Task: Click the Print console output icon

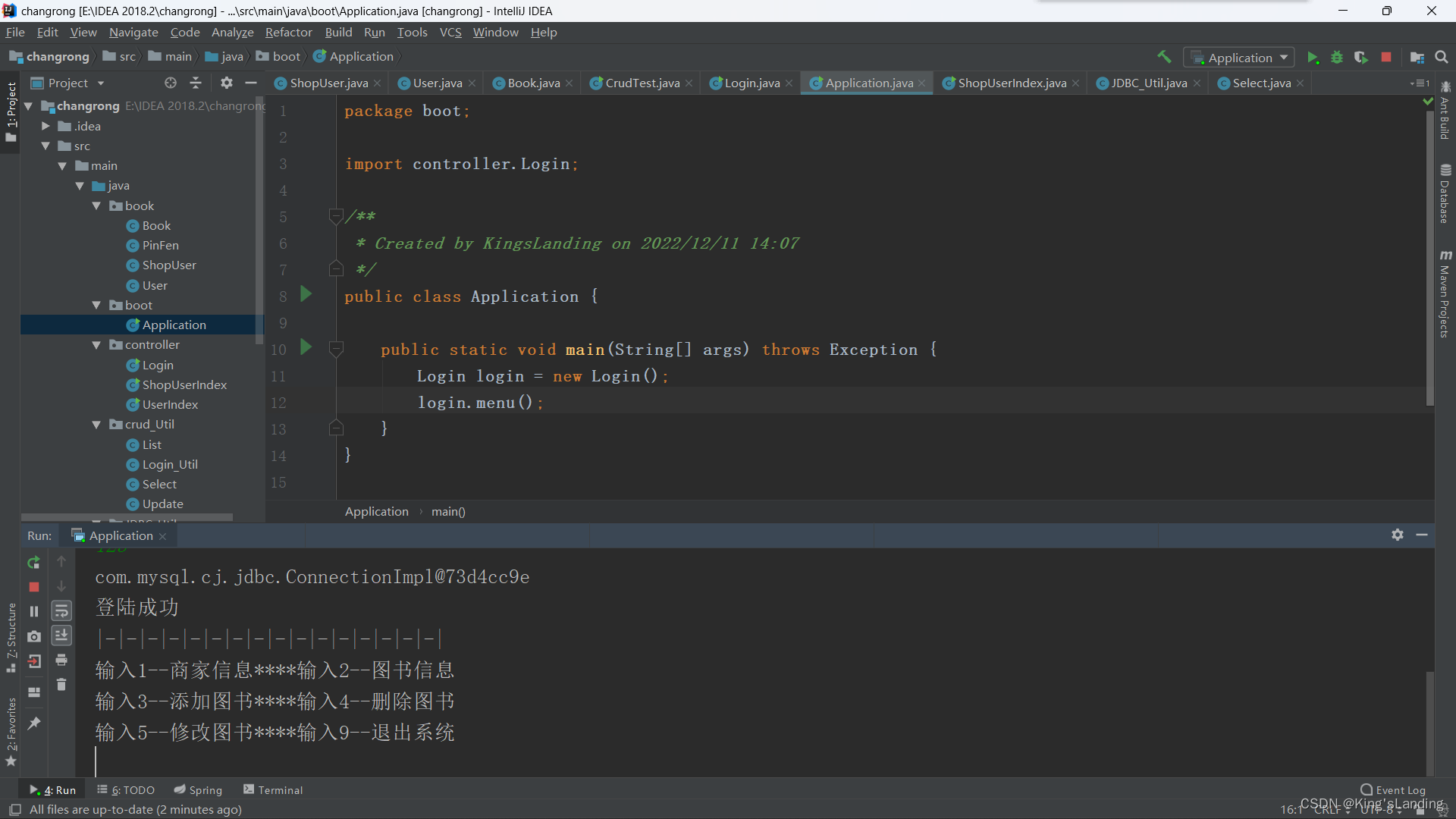Action: (61, 660)
